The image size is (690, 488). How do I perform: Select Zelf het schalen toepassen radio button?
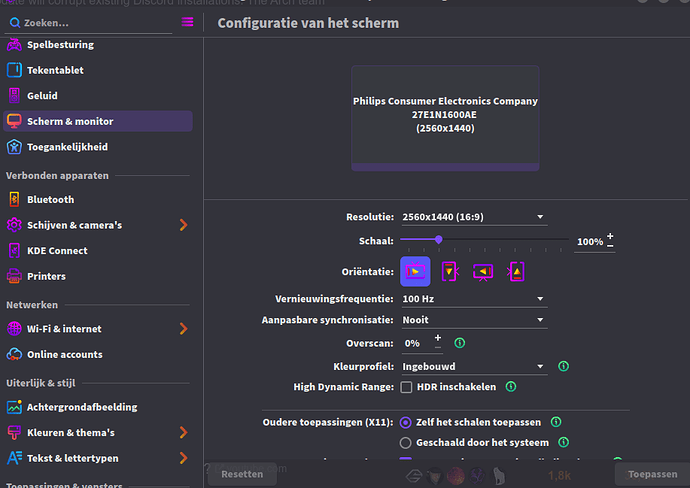[x=405, y=422]
